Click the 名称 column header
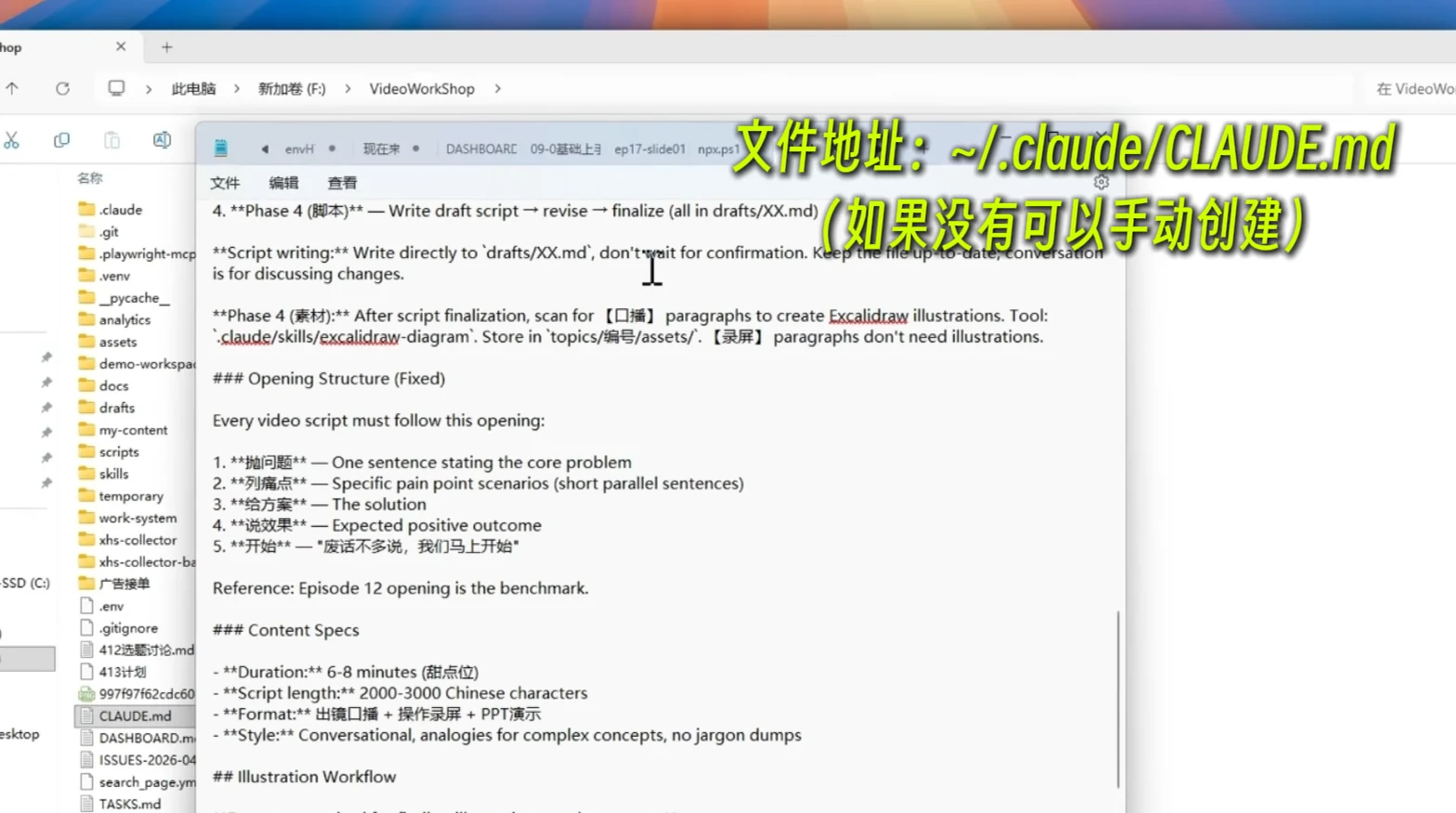 pos(90,178)
